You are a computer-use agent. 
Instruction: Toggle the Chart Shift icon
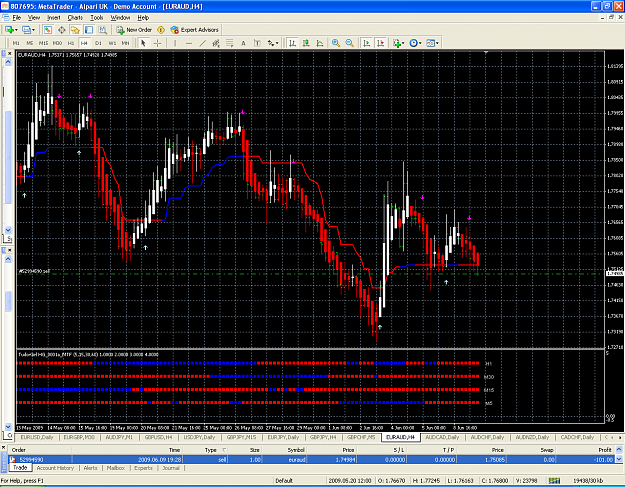[x=381, y=43]
